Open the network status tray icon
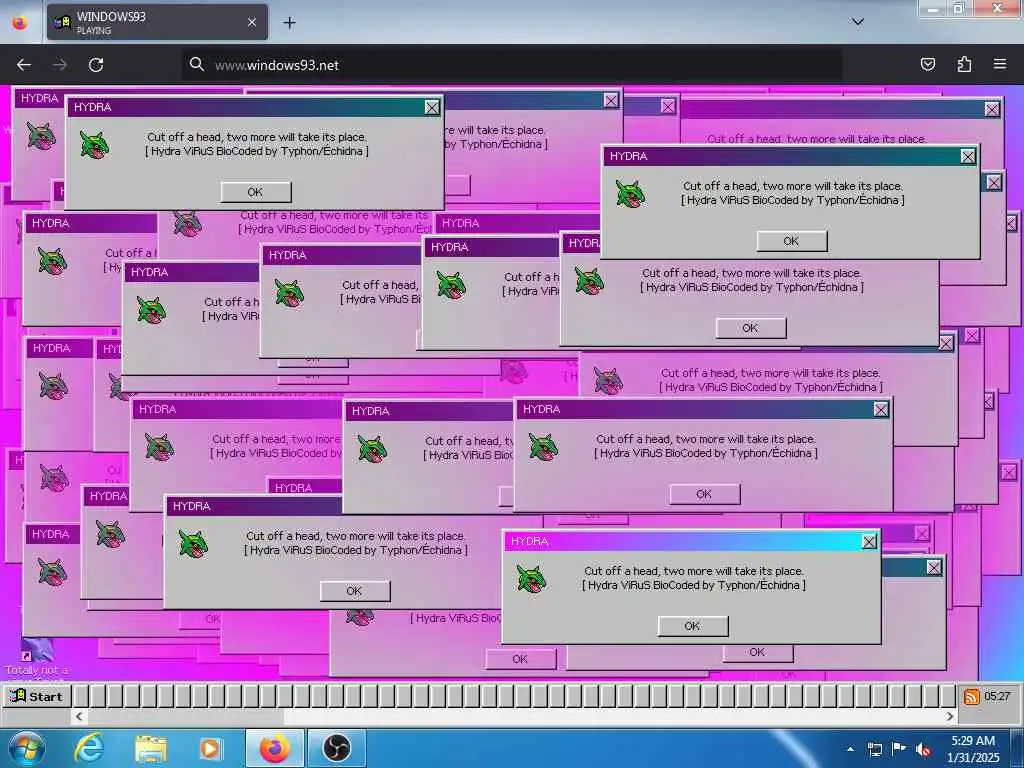The height and width of the screenshot is (768, 1024). click(875, 749)
